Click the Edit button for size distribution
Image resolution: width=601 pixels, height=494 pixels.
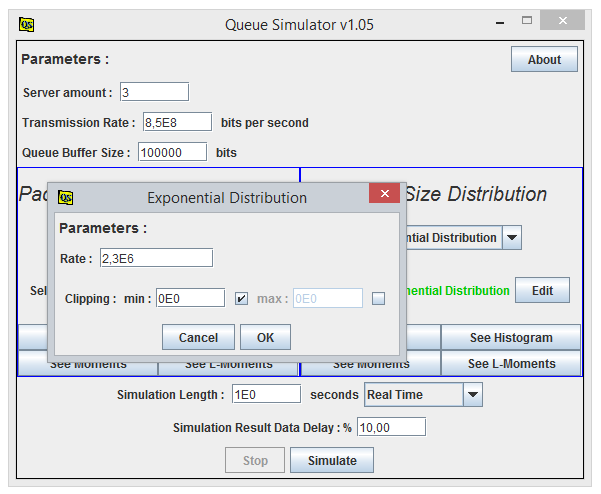point(542,290)
